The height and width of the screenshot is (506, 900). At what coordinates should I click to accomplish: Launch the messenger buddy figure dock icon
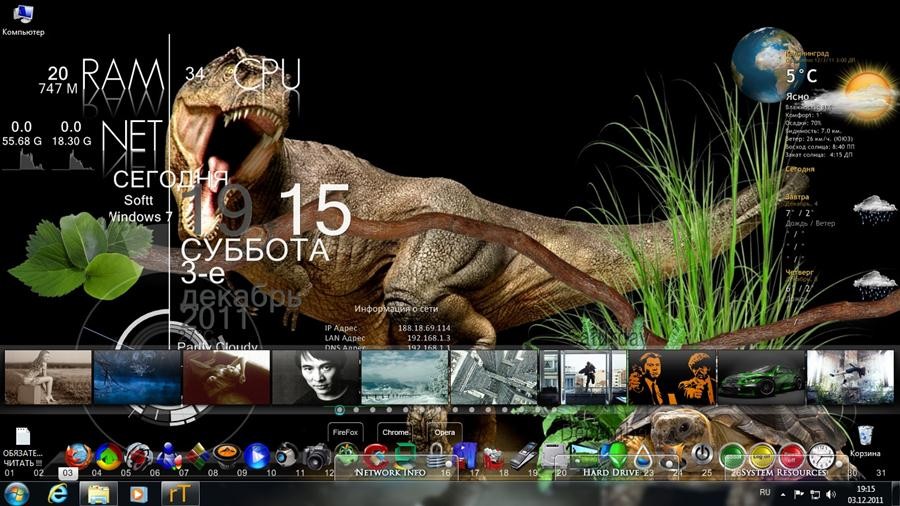point(168,456)
